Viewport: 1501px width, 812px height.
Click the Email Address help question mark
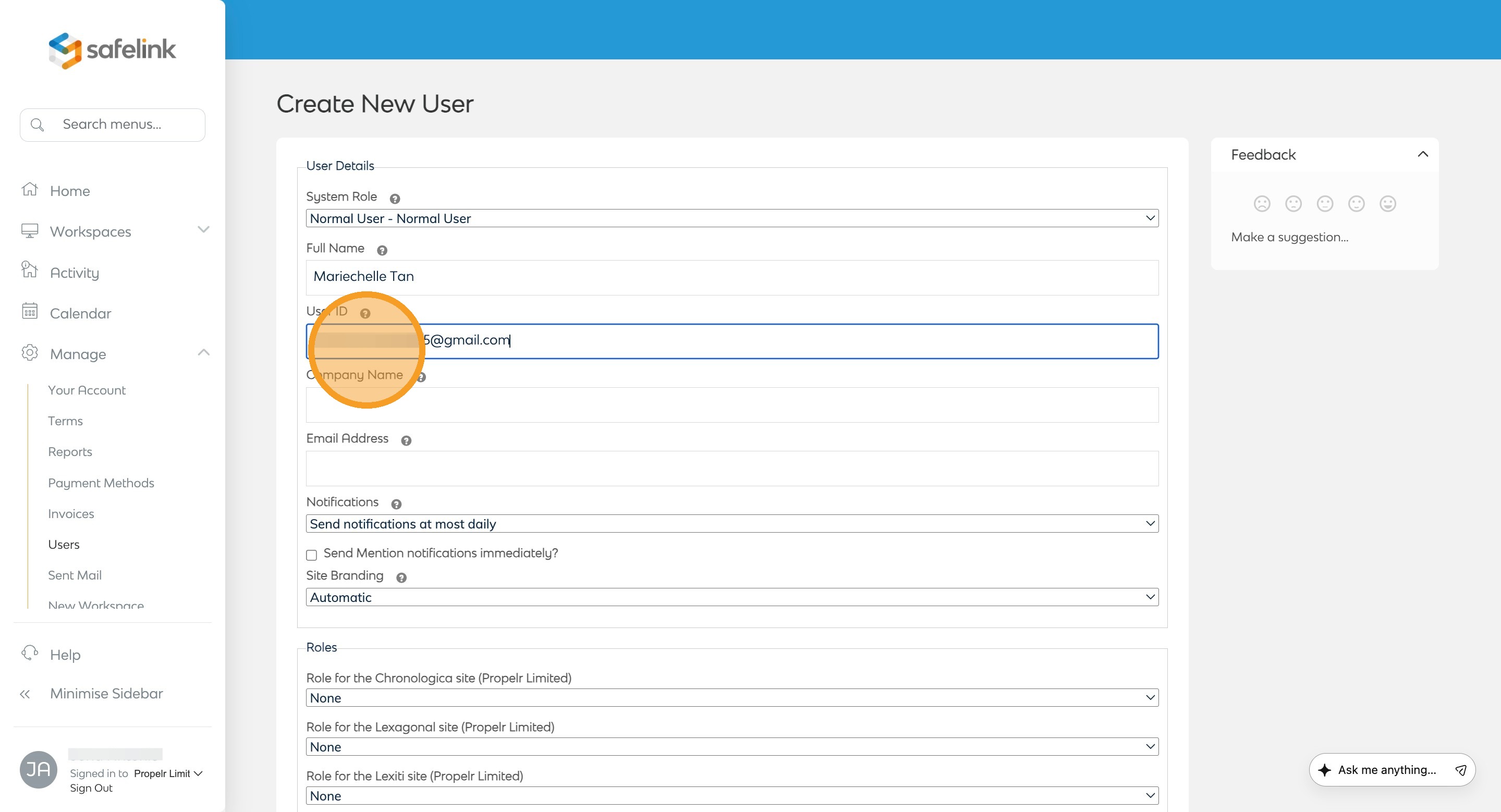[x=406, y=441]
